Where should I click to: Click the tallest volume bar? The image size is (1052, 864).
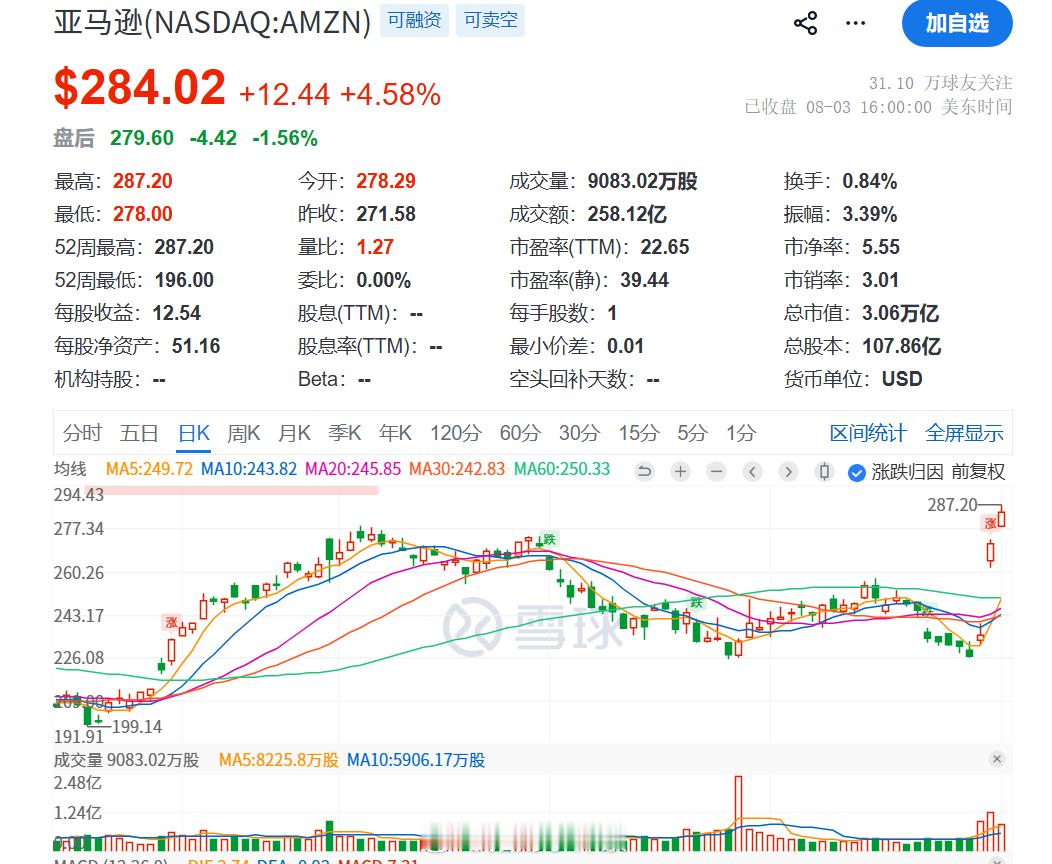click(x=739, y=813)
